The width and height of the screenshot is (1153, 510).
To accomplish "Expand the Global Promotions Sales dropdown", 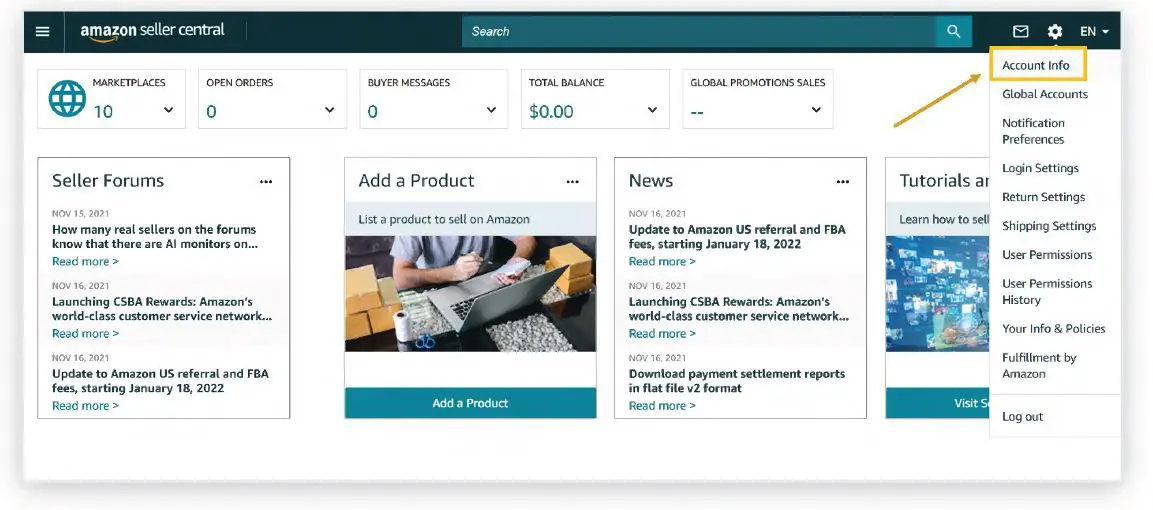I will coord(816,110).
